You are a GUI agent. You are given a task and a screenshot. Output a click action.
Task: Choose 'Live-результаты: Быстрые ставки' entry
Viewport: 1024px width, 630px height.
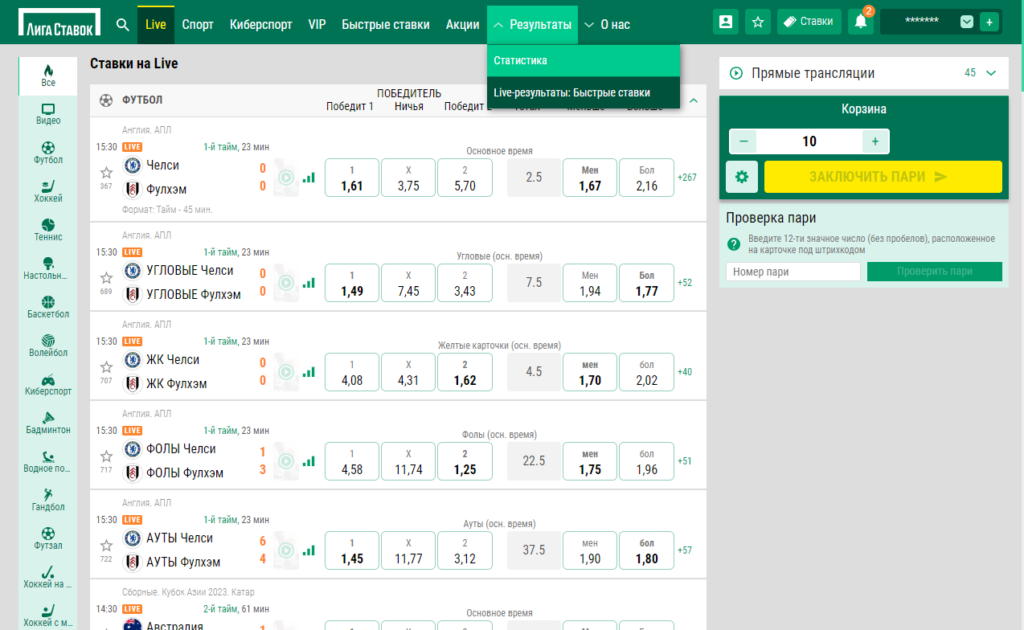click(x=583, y=93)
